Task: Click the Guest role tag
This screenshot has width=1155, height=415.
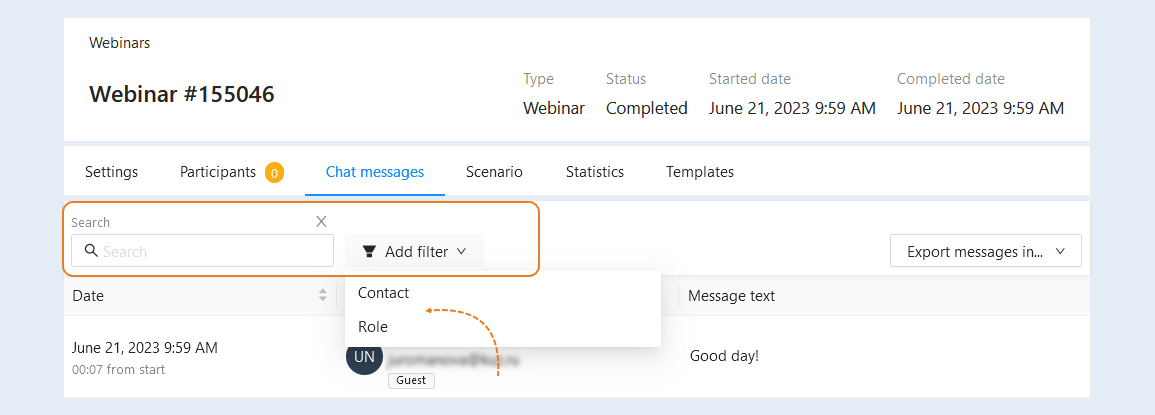Action: tap(412, 381)
